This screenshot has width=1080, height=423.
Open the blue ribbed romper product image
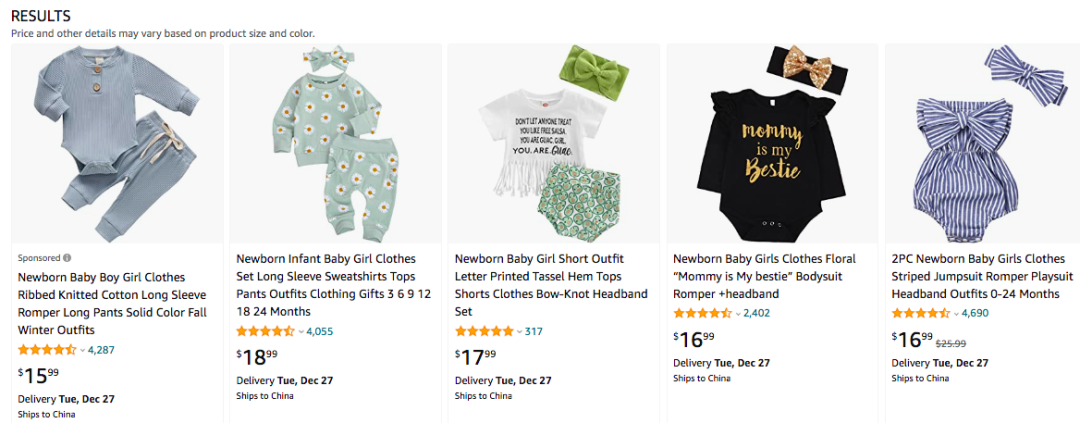115,144
